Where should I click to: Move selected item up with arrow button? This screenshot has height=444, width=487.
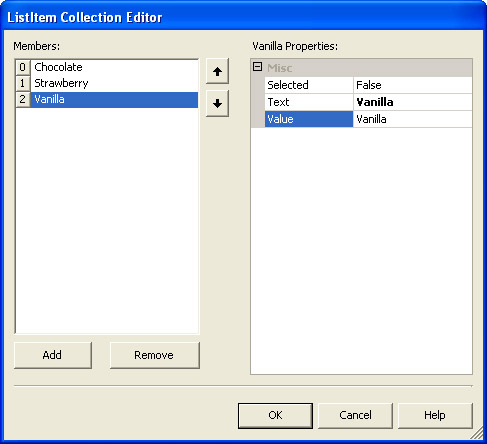[x=217, y=71]
